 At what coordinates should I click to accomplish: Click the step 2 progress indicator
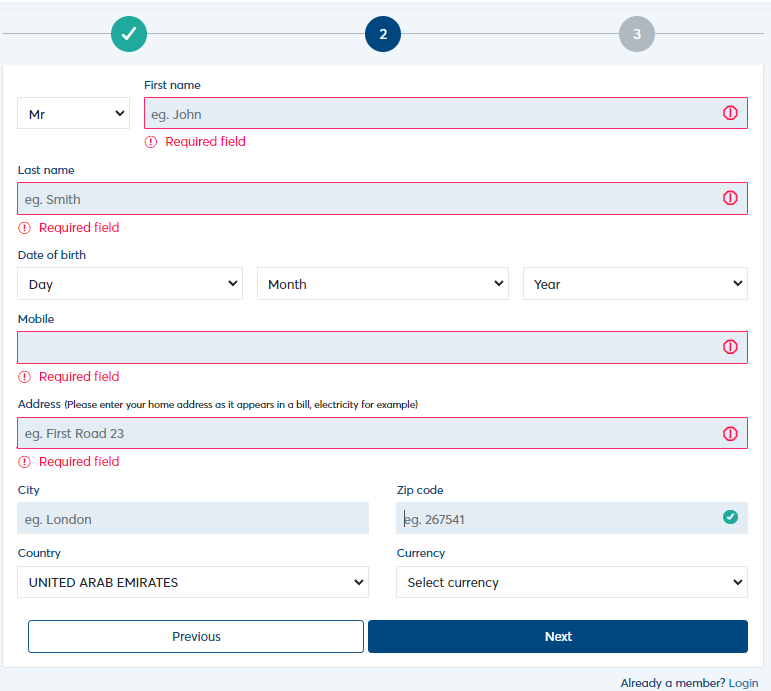click(x=383, y=34)
